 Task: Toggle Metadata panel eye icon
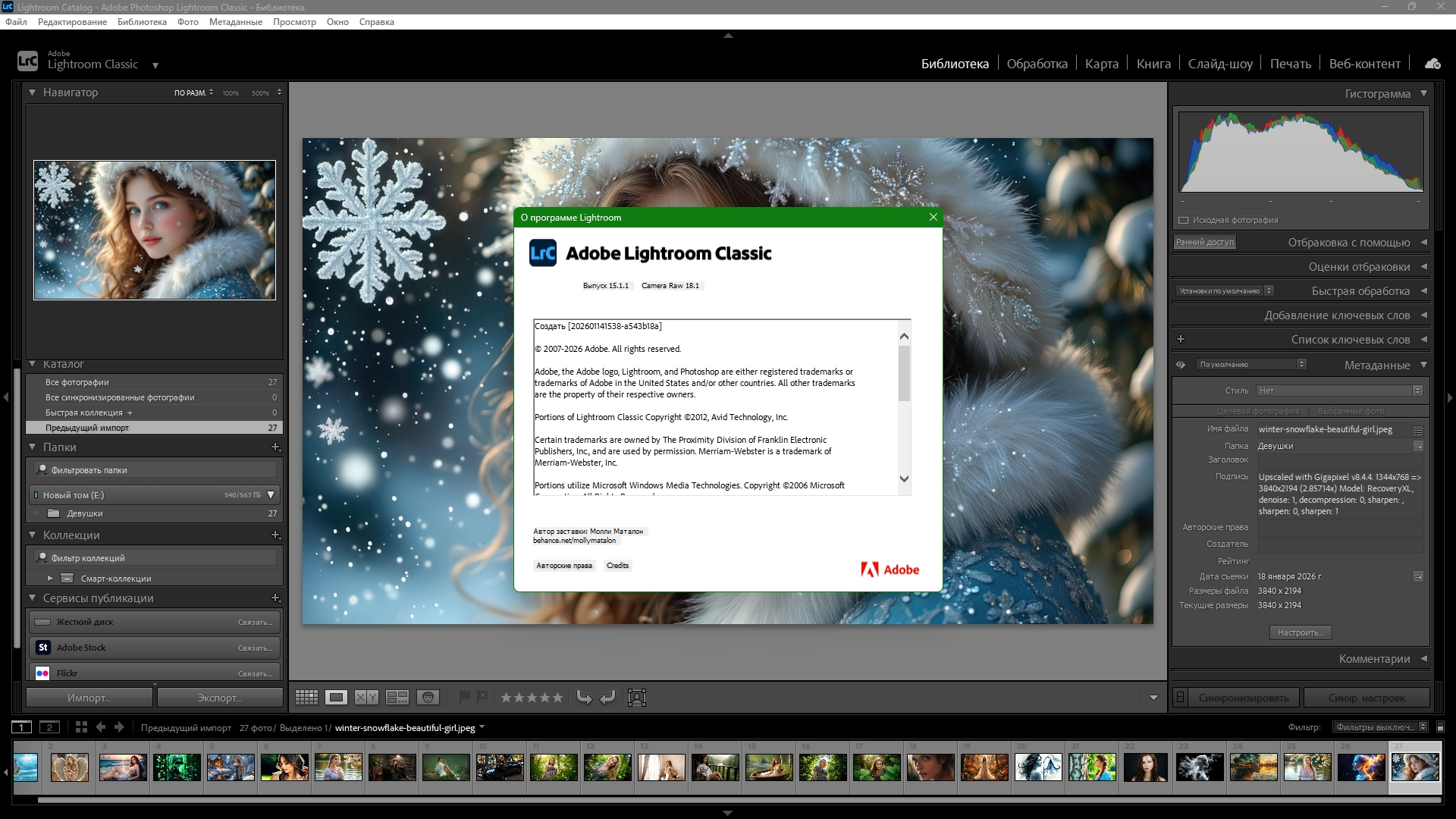pos(1181,365)
